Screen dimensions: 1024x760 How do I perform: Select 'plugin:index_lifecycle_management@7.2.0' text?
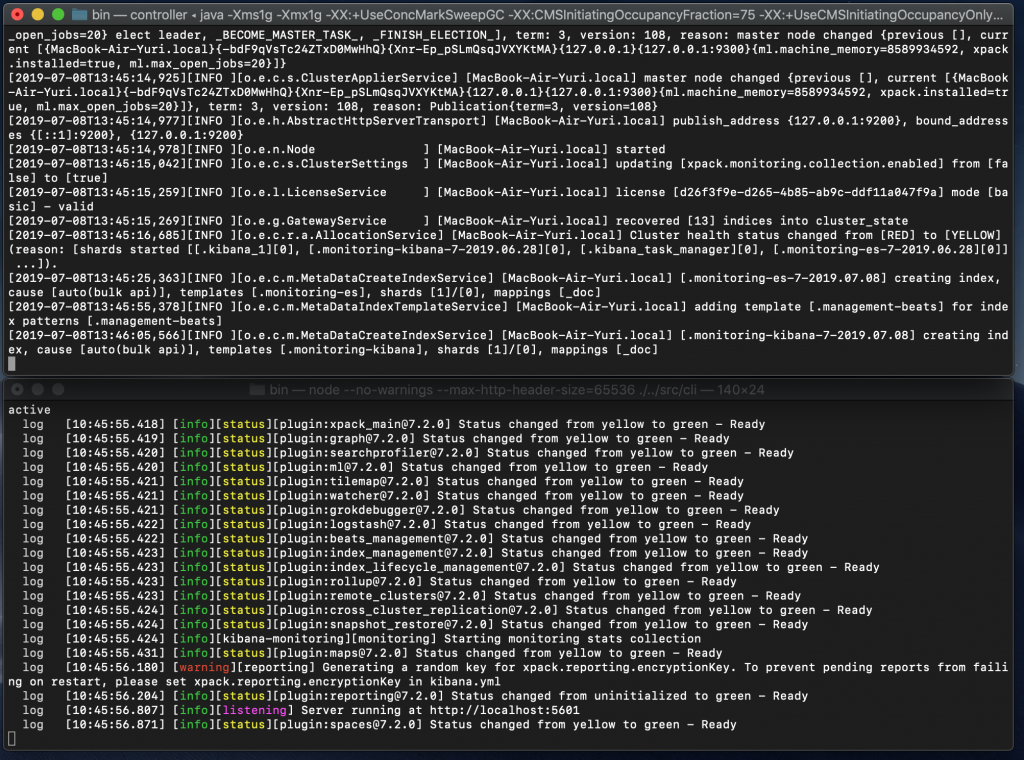click(x=423, y=567)
